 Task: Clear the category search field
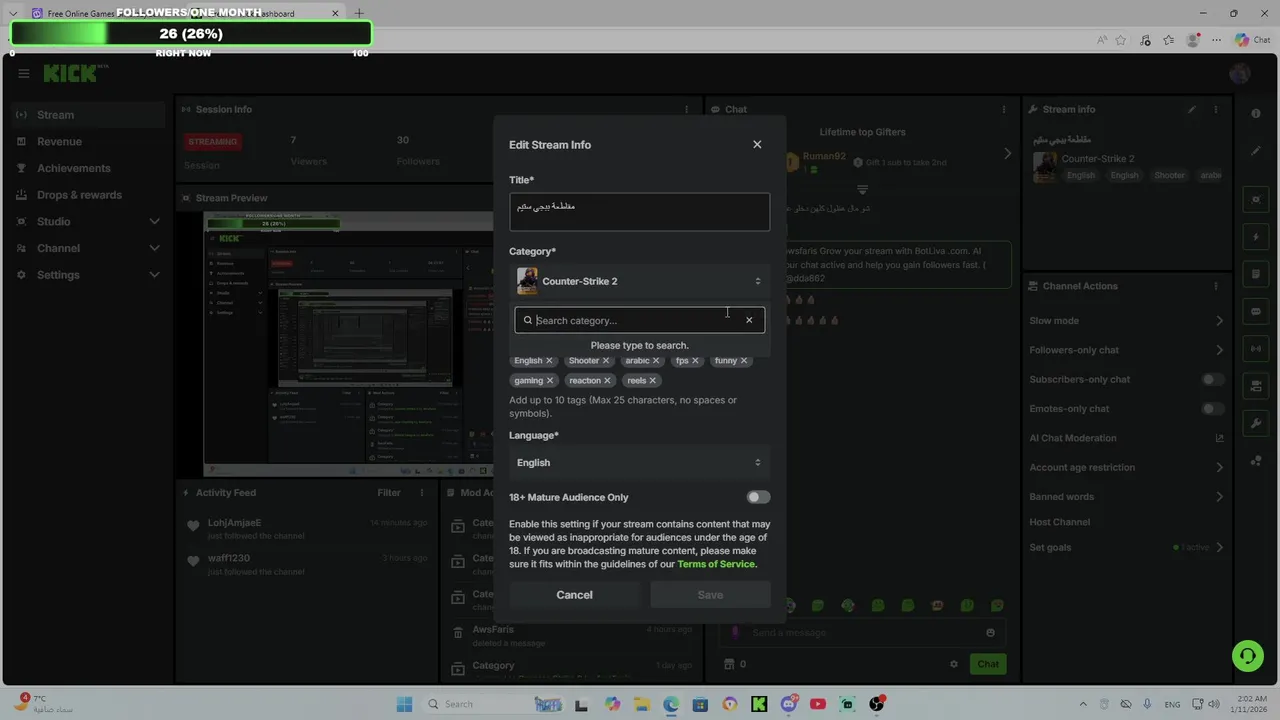coord(749,320)
